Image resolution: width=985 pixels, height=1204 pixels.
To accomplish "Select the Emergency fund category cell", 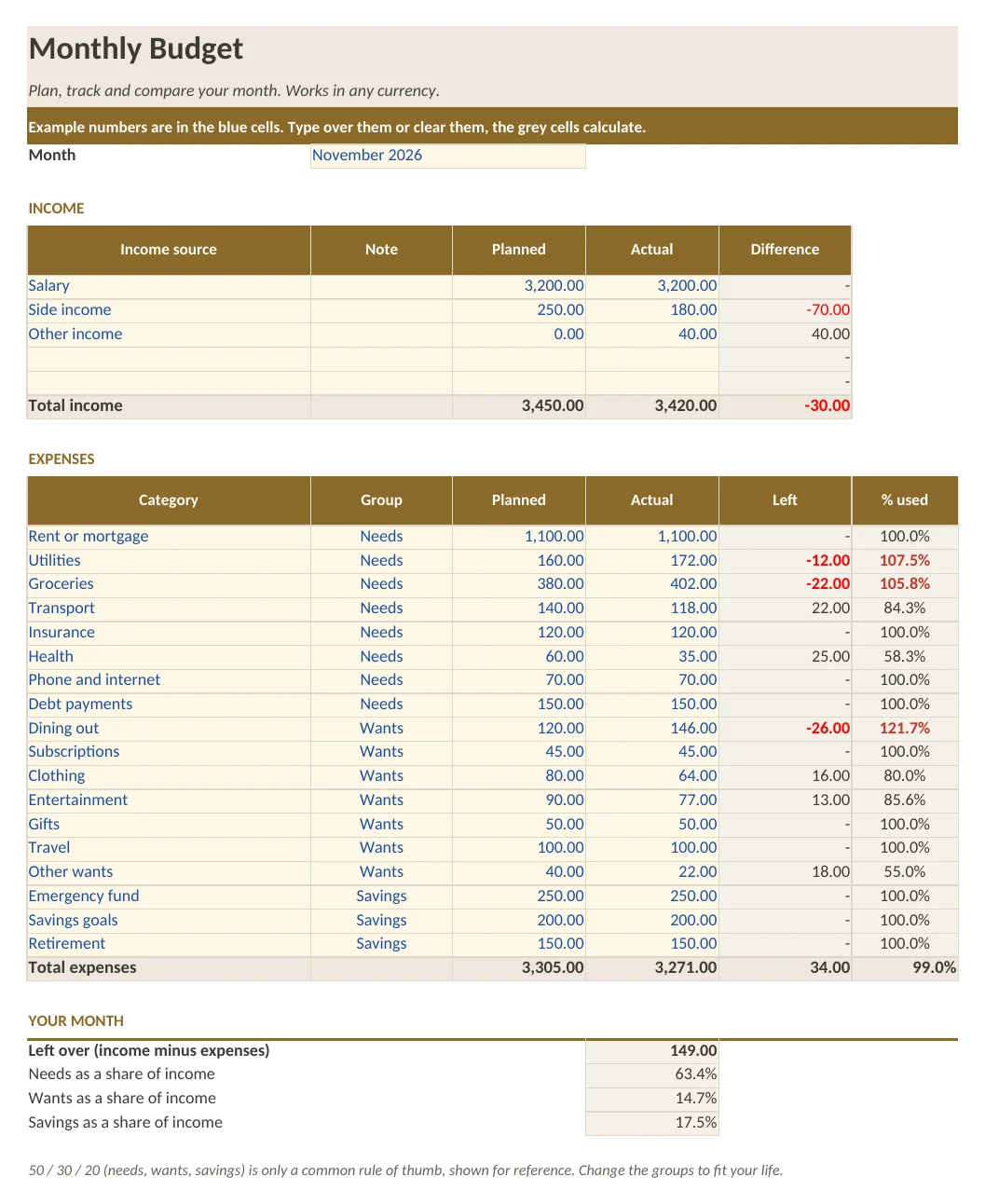I will click(169, 896).
